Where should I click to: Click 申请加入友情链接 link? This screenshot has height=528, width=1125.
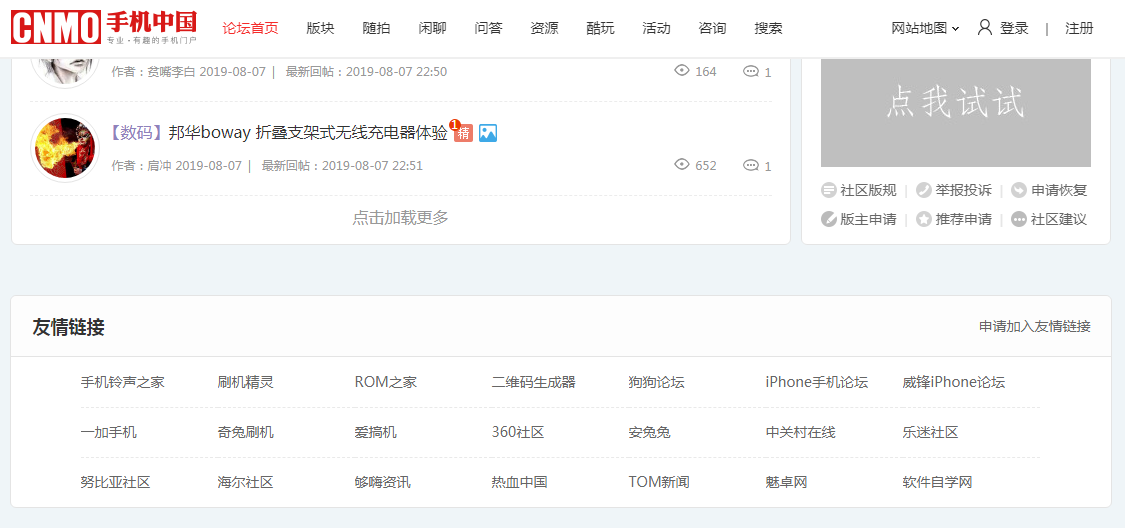point(1035,326)
